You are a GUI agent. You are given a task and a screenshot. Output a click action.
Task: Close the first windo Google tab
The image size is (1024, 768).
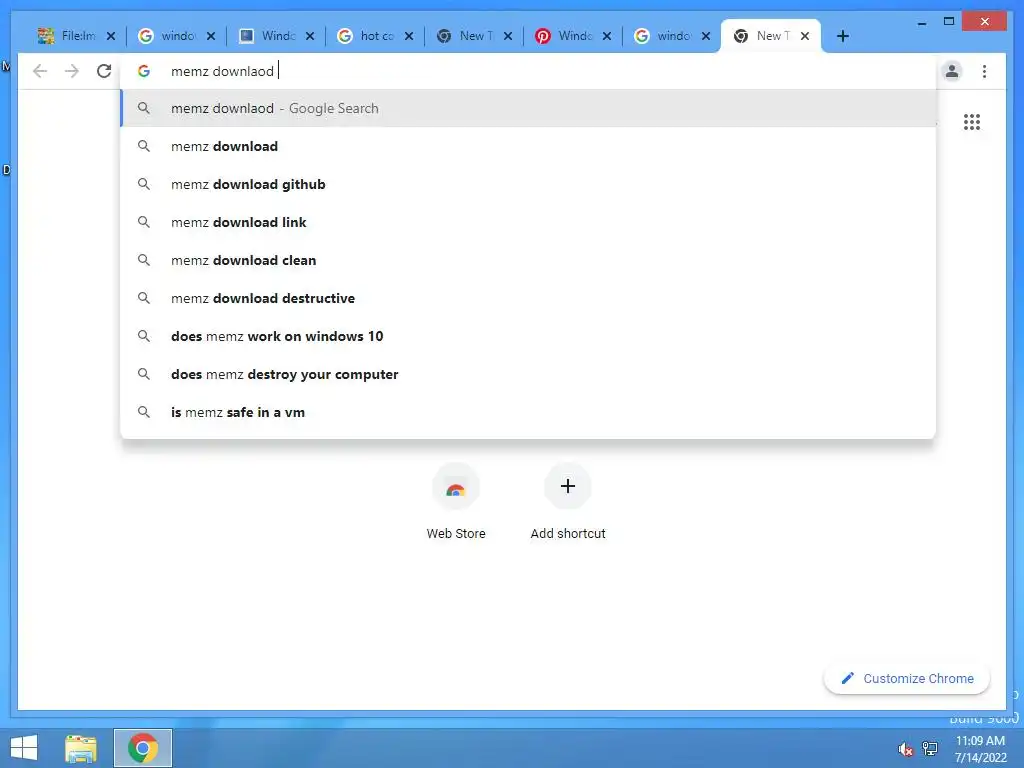click(211, 36)
